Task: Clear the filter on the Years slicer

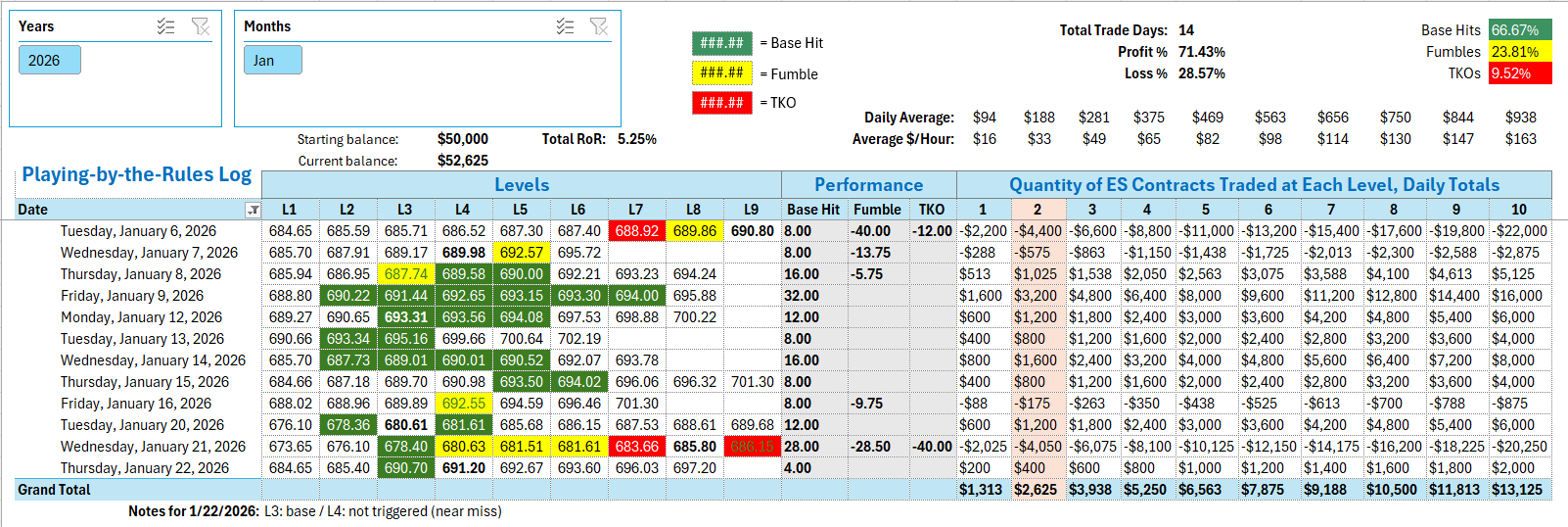Action: pyautogui.click(x=201, y=26)
